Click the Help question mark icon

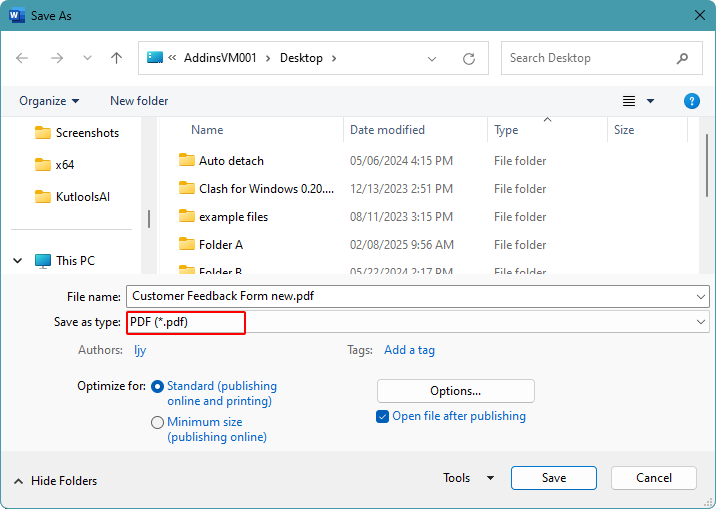click(691, 101)
